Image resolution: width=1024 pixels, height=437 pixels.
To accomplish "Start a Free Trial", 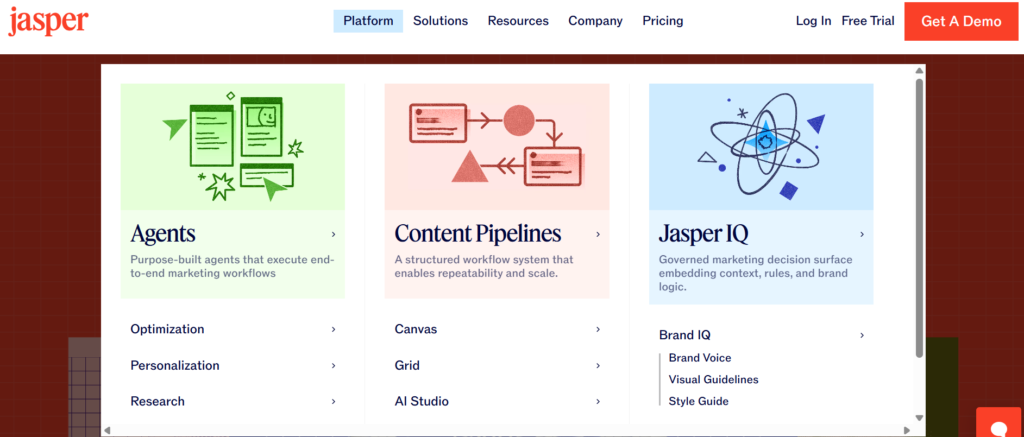I will [868, 21].
